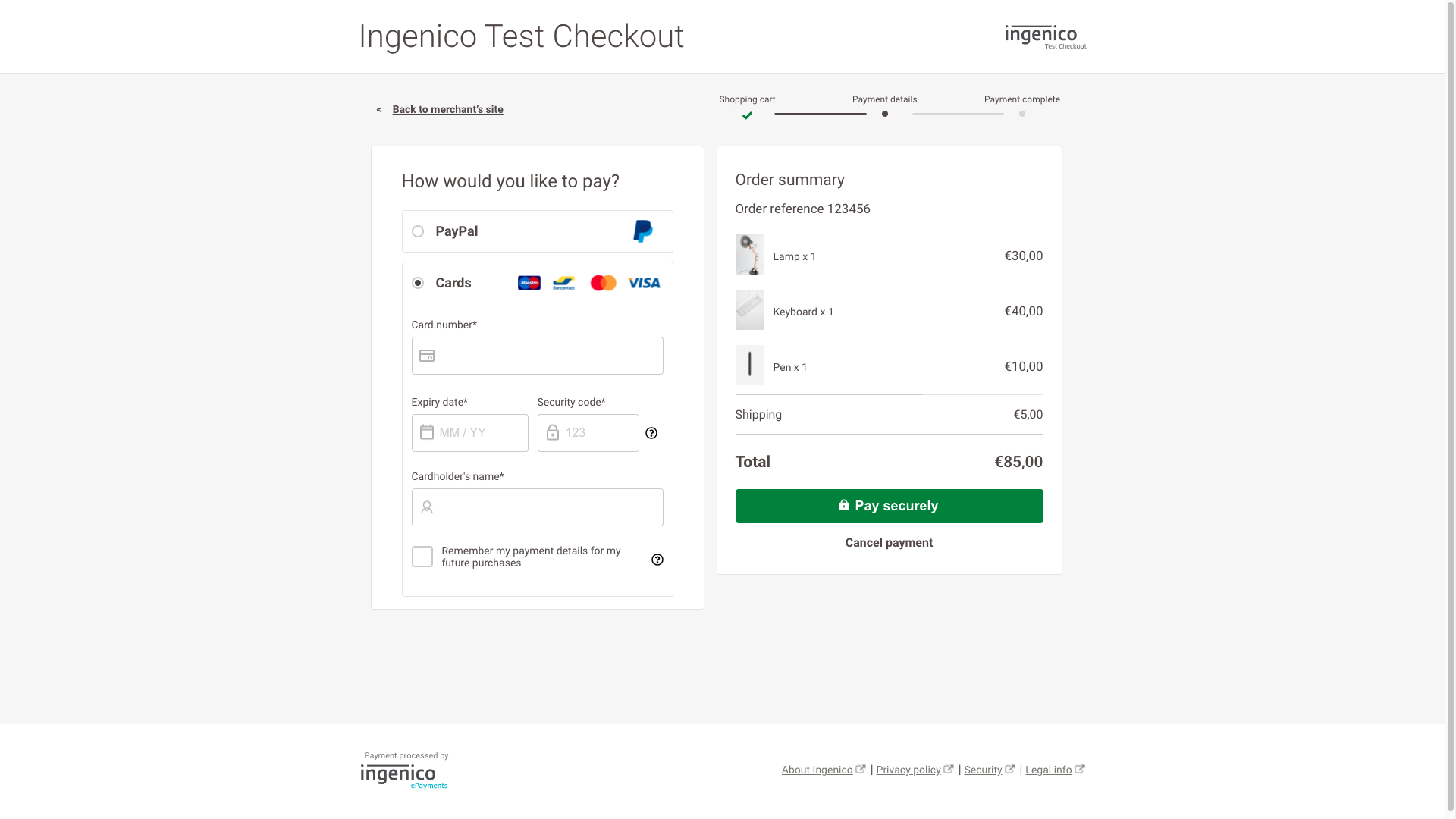Click the PayPal logo icon
The image size is (1456, 819).
coord(642,231)
